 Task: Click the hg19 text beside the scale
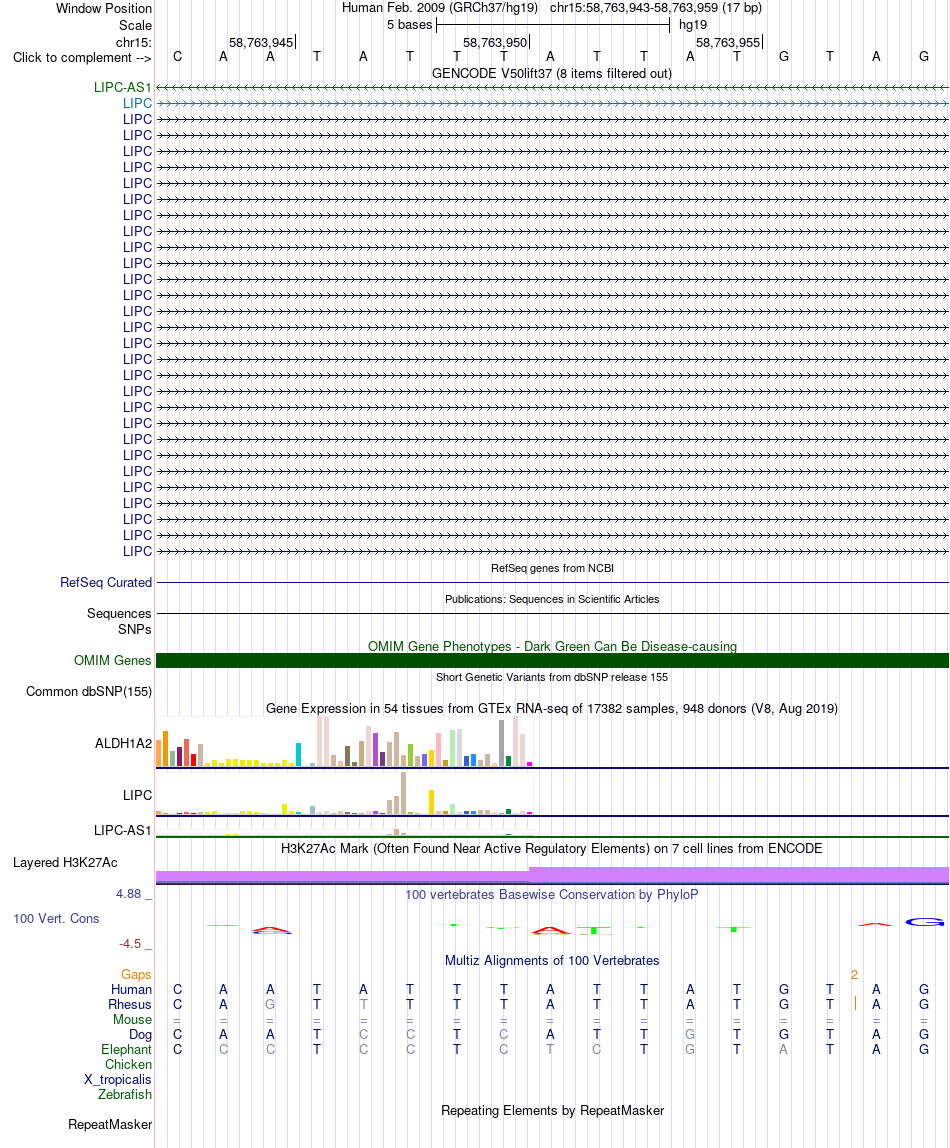692,25
